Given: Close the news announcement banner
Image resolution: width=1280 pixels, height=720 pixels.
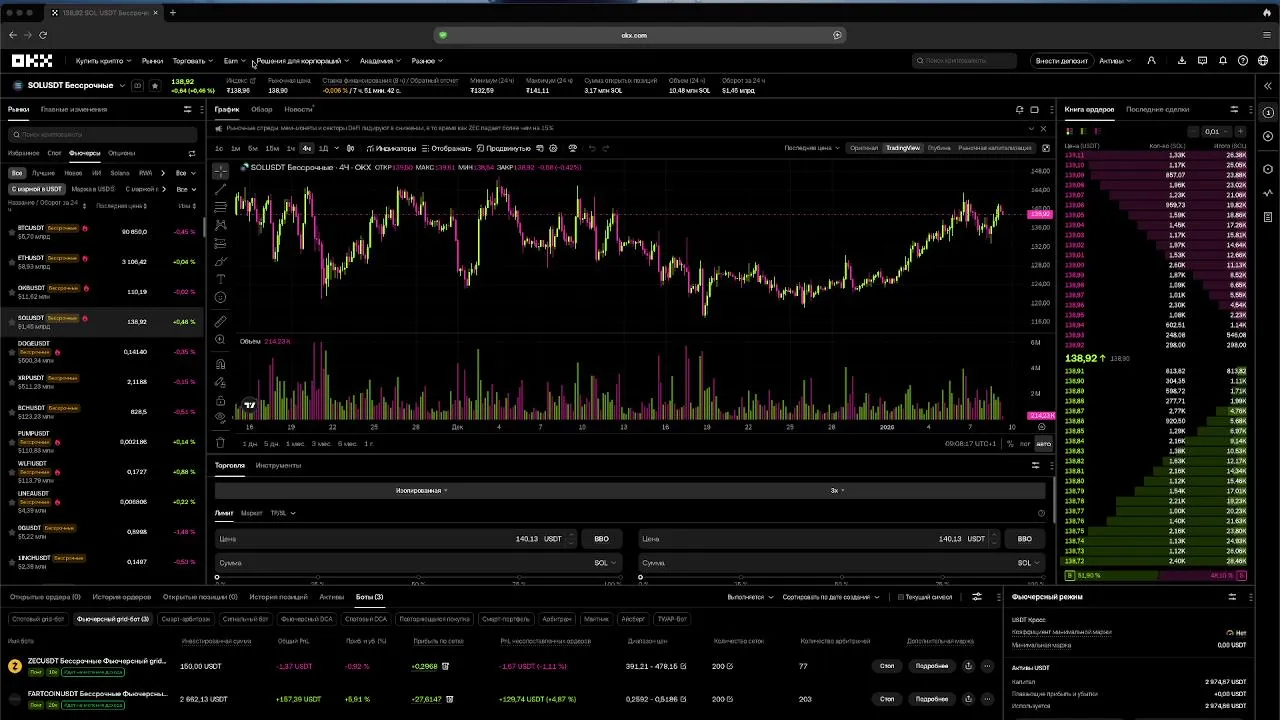Looking at the screenshot, I should [1043, 128].
